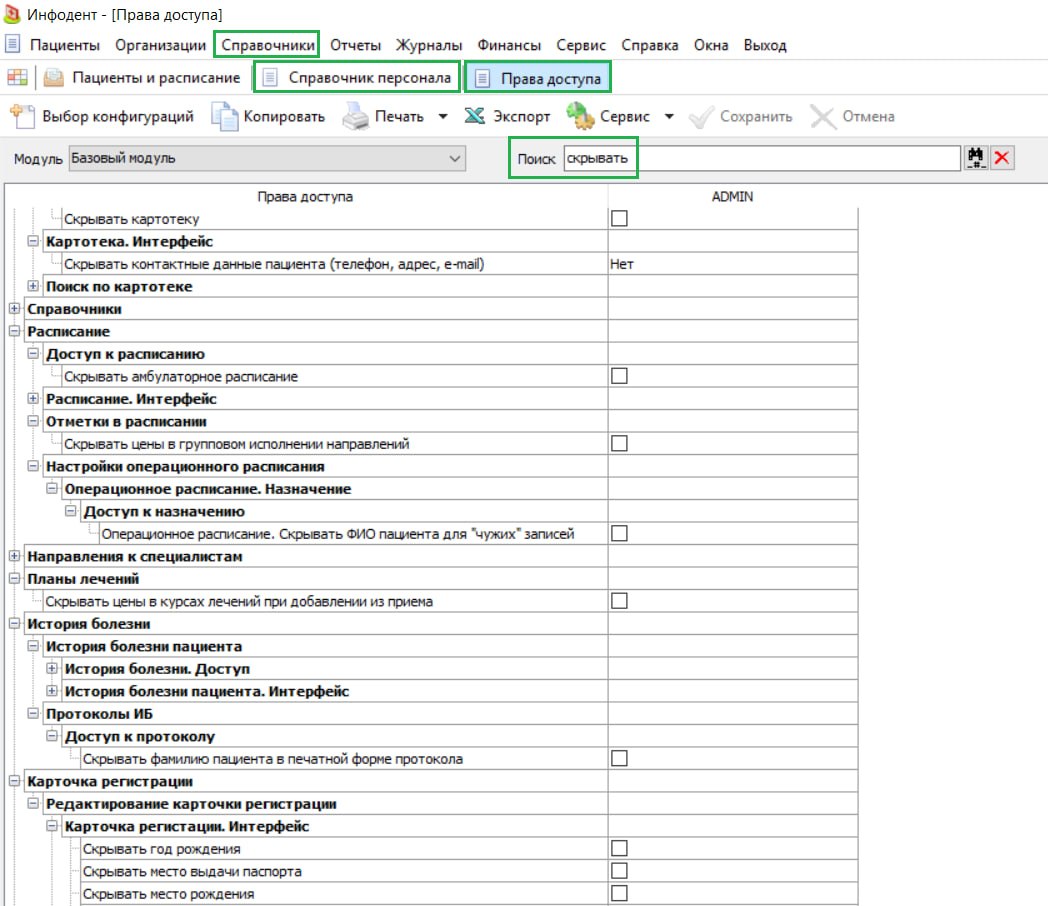
Task: Expand the Справочники tree node
Action: tap(15, 309)
